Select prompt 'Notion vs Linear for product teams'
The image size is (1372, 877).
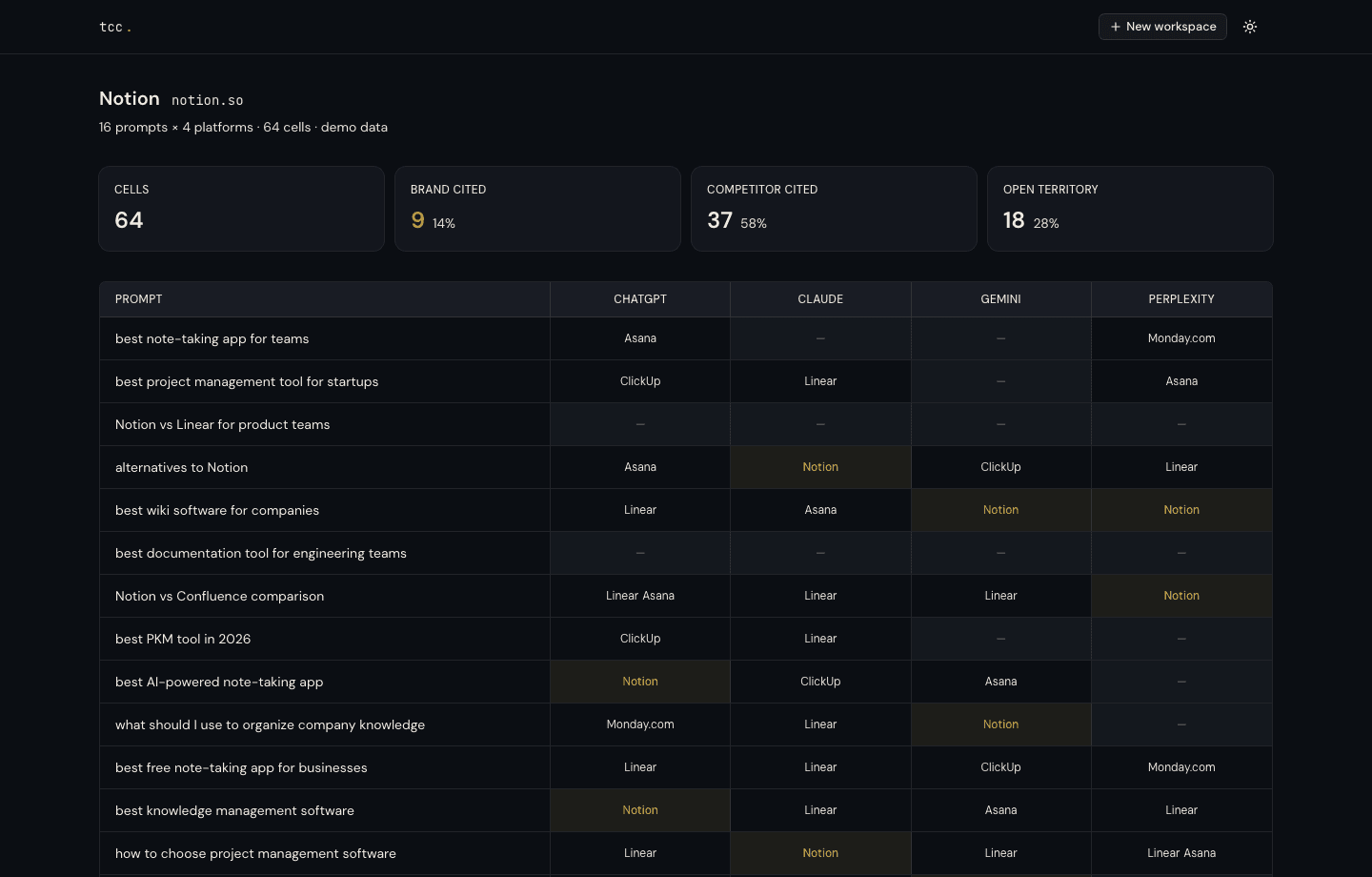(325, 424)
